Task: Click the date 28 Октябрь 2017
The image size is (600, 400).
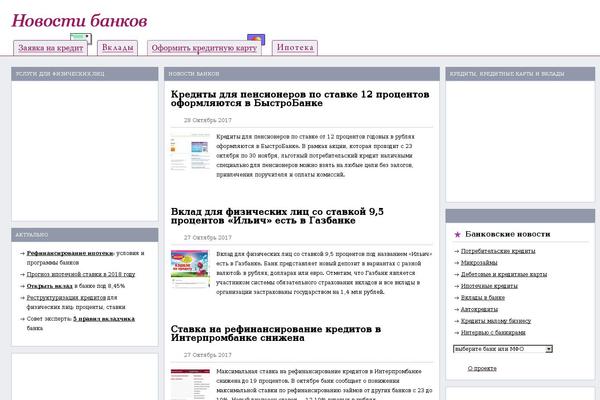Action: pos(208,120)
